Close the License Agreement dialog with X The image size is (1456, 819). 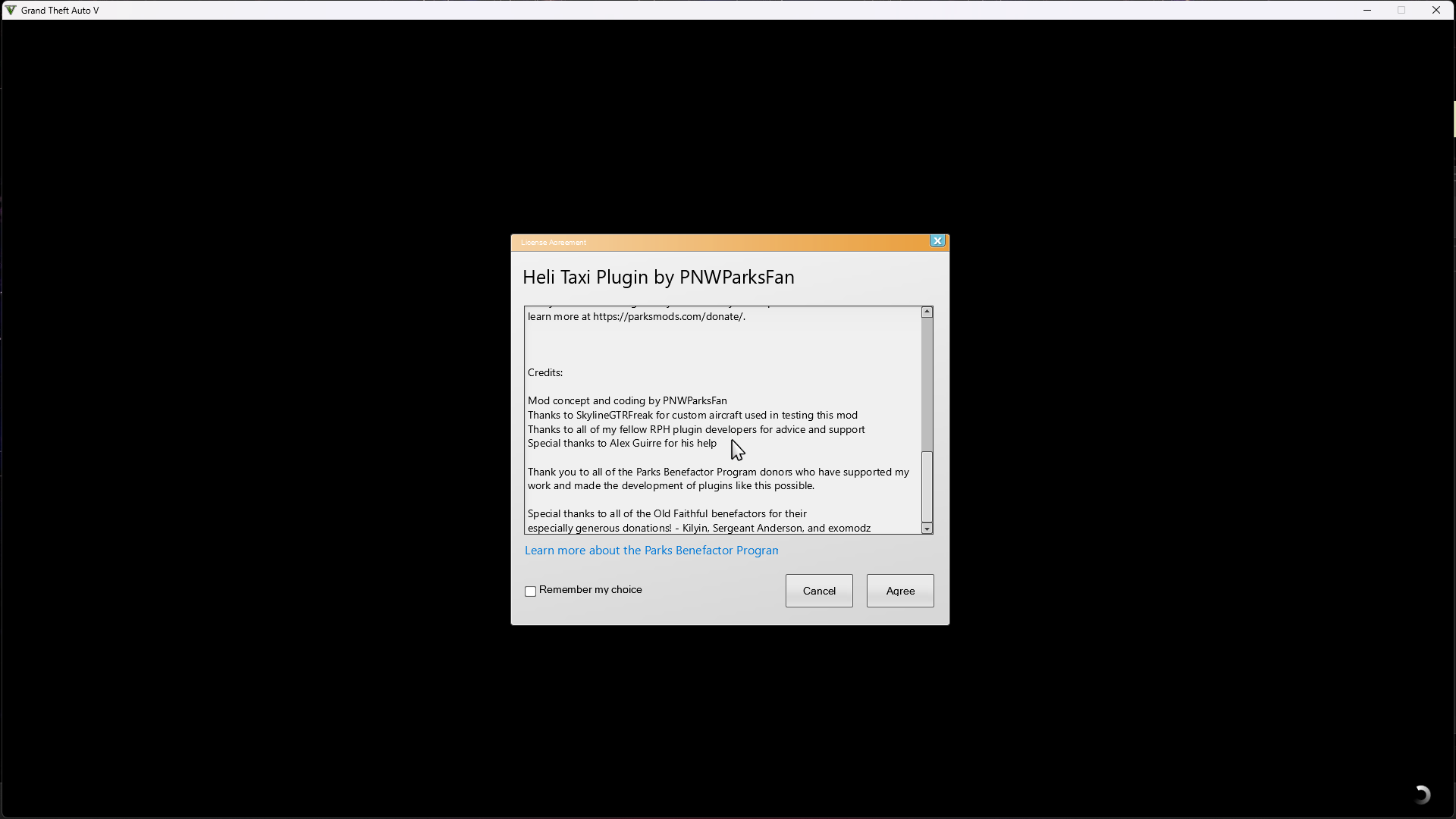[937, 241]
